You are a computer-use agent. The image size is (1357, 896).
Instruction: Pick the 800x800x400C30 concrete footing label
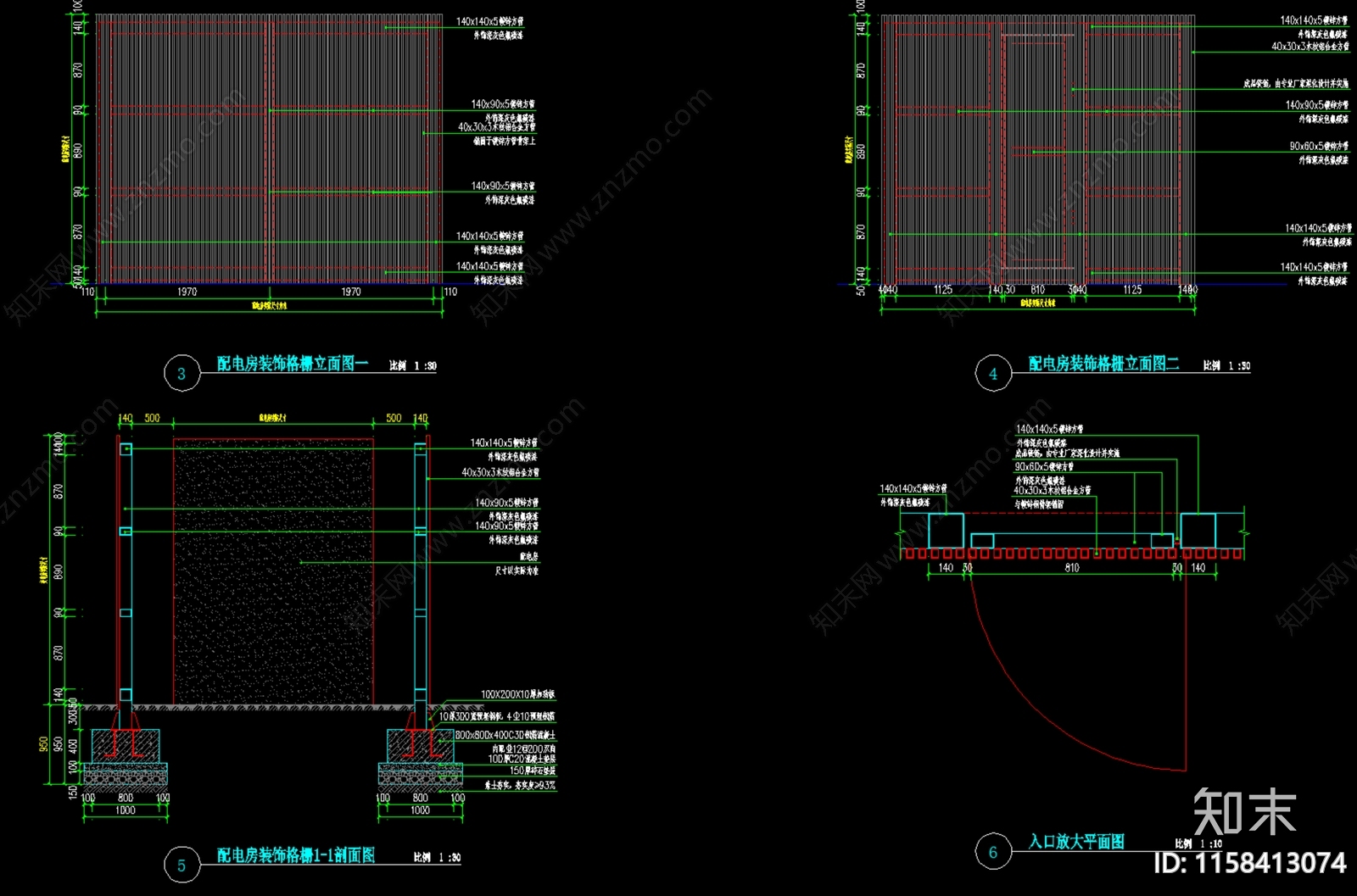[505, 735]
